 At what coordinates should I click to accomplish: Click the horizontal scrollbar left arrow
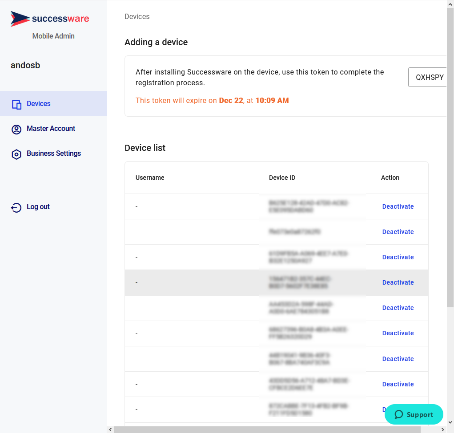pyautogui.click(x=110, y=430)
